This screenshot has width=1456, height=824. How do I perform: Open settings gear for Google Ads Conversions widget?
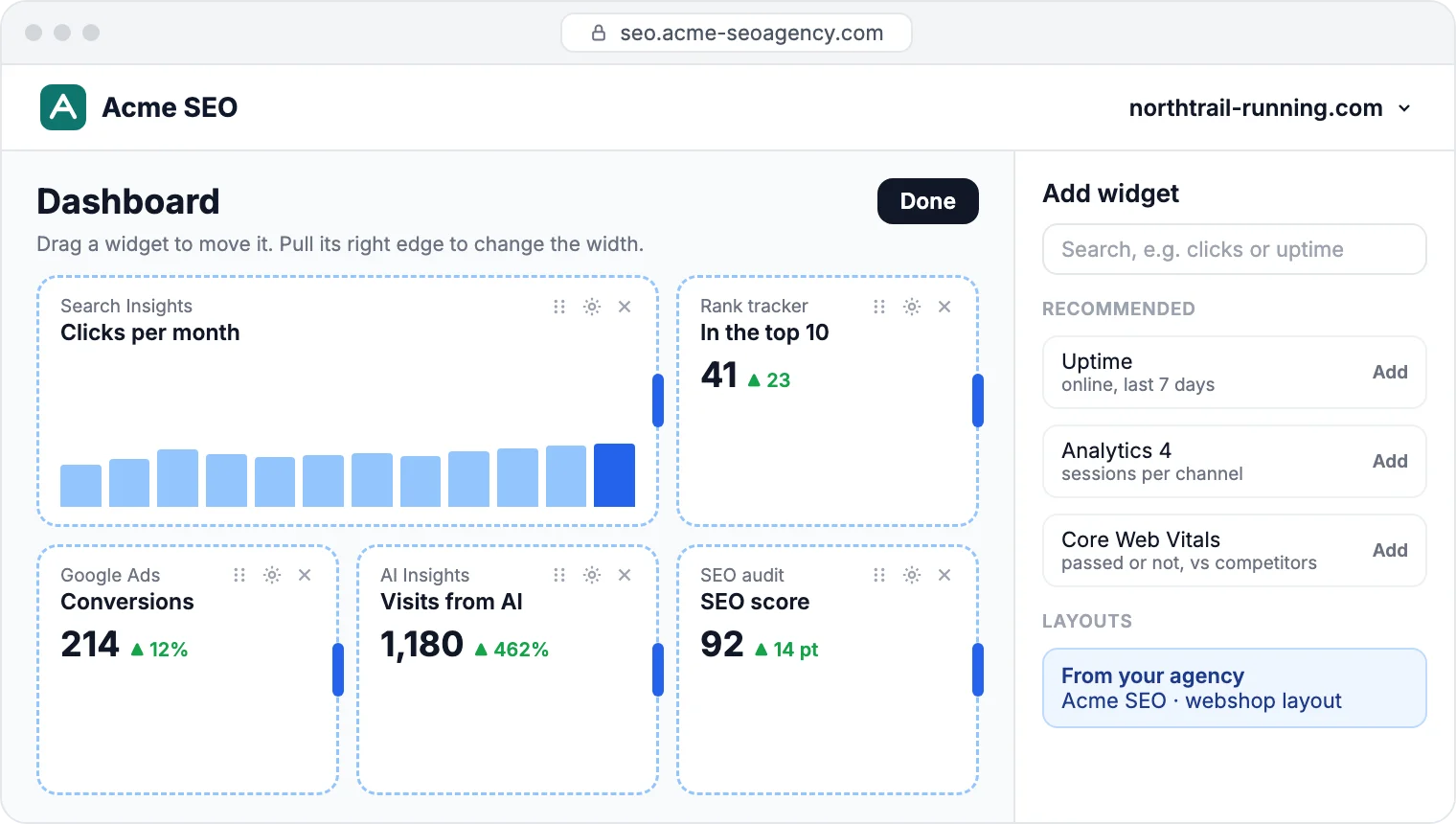272,575
